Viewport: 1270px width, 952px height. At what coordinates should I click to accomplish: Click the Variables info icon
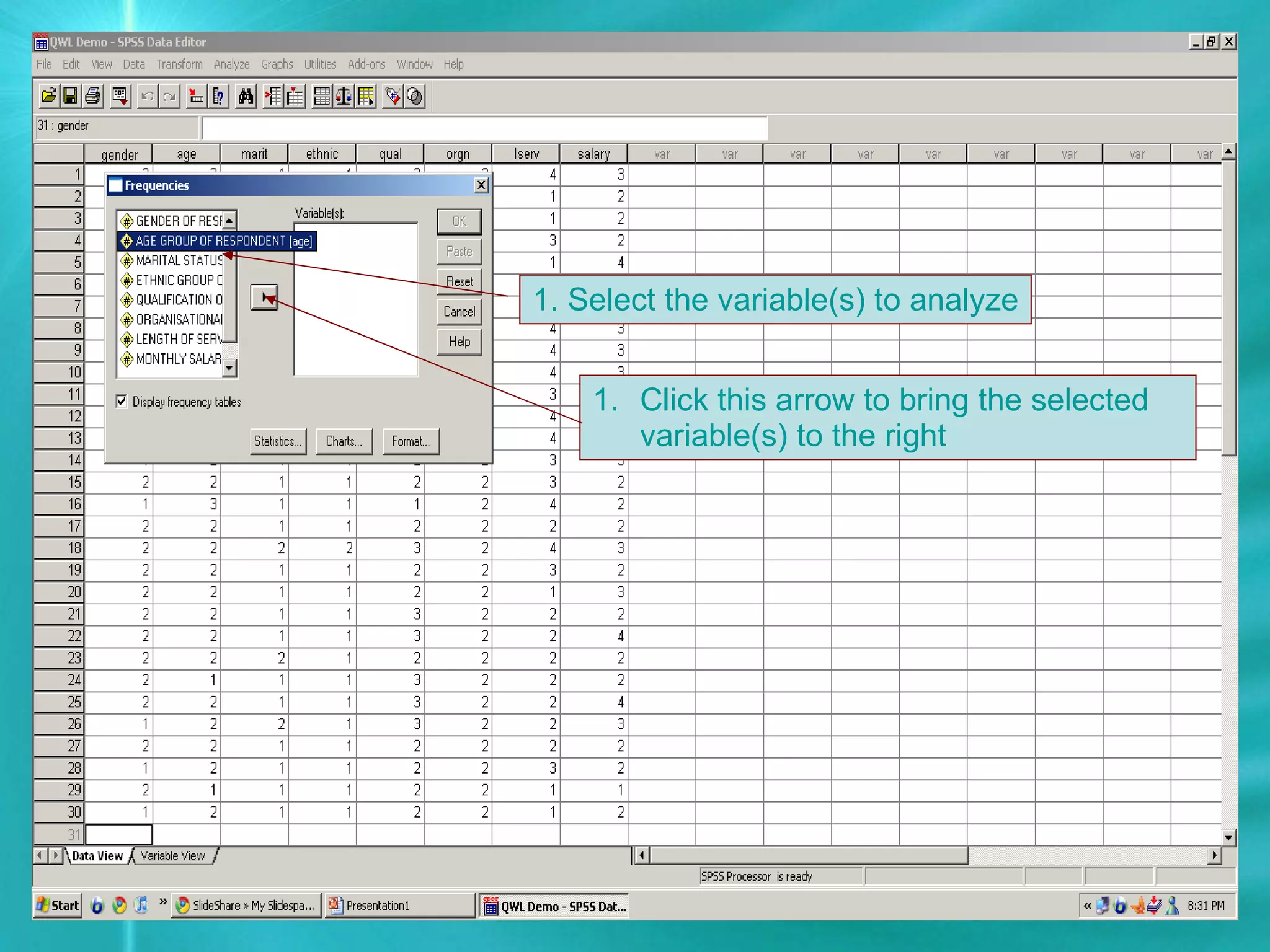click(x=218, y=96)
